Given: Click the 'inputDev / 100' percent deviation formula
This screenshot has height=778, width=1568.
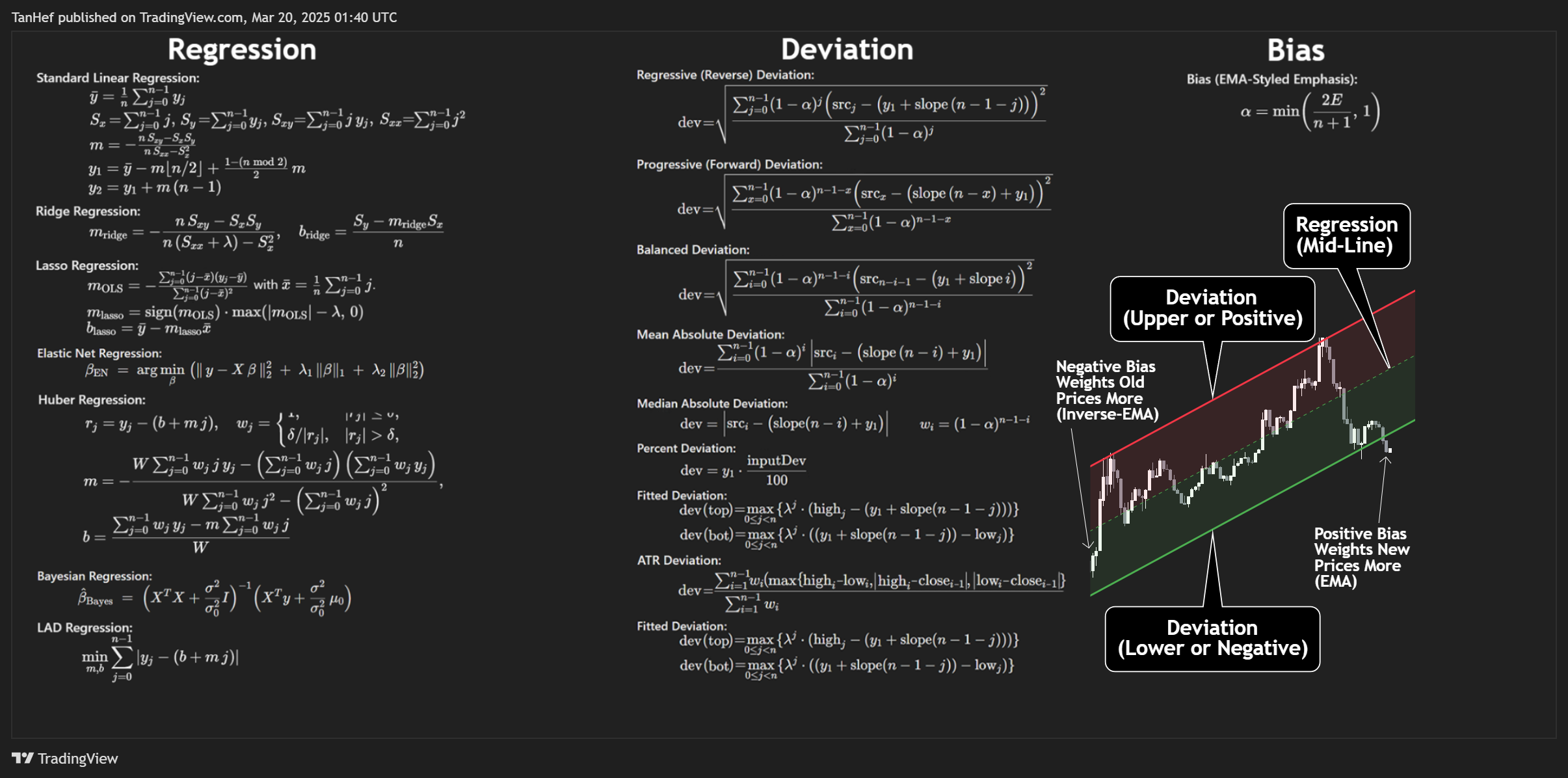Looking at the screenshot, I should (743, 470).
